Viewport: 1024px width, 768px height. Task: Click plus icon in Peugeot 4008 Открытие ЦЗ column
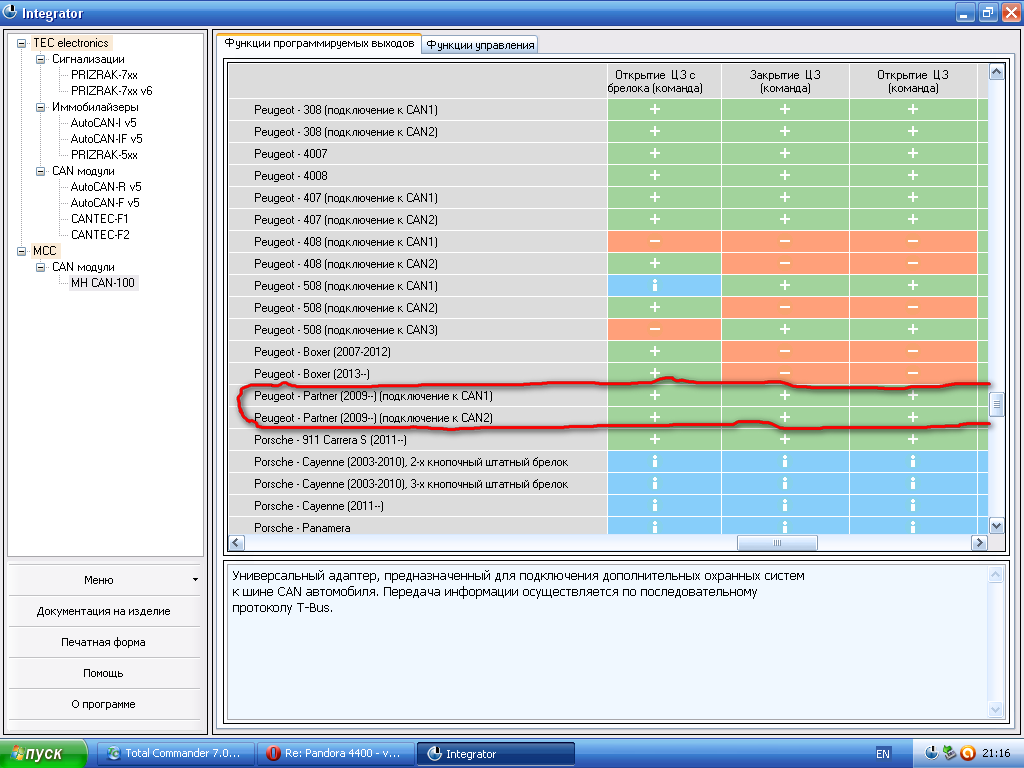913,175
